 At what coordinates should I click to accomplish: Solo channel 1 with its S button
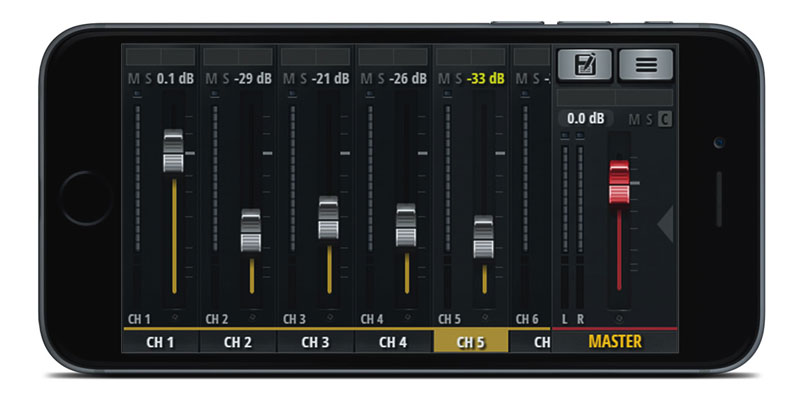pyautogui.click(x=148, y=79)
